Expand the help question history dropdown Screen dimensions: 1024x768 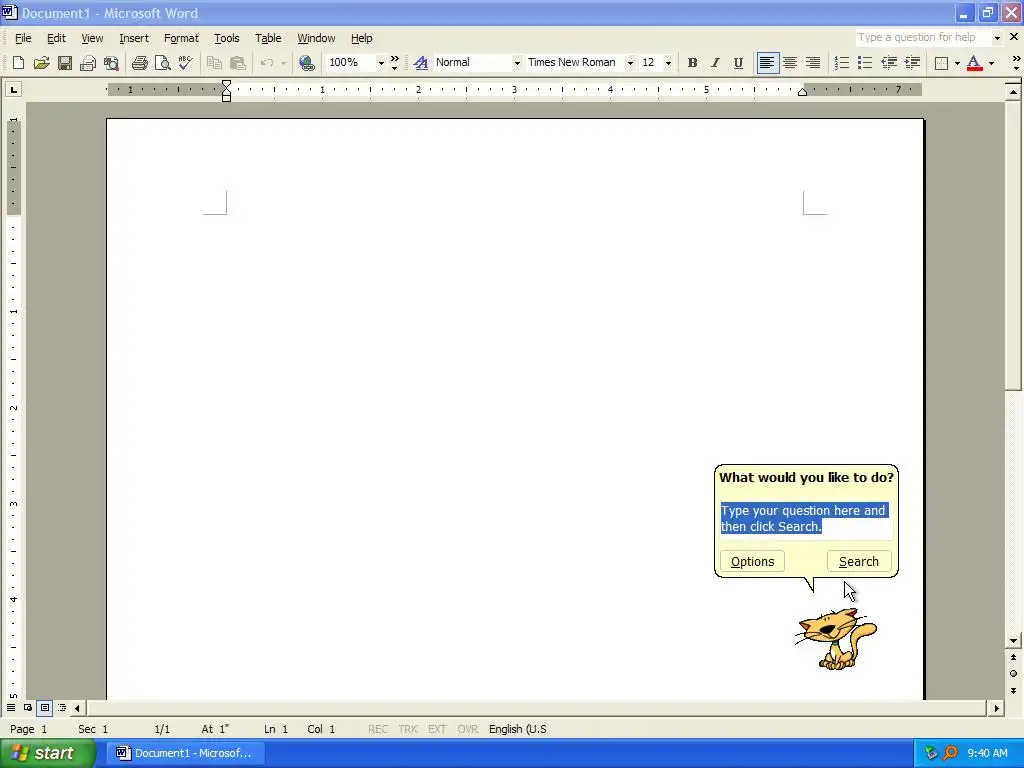[x=997, y=38]
